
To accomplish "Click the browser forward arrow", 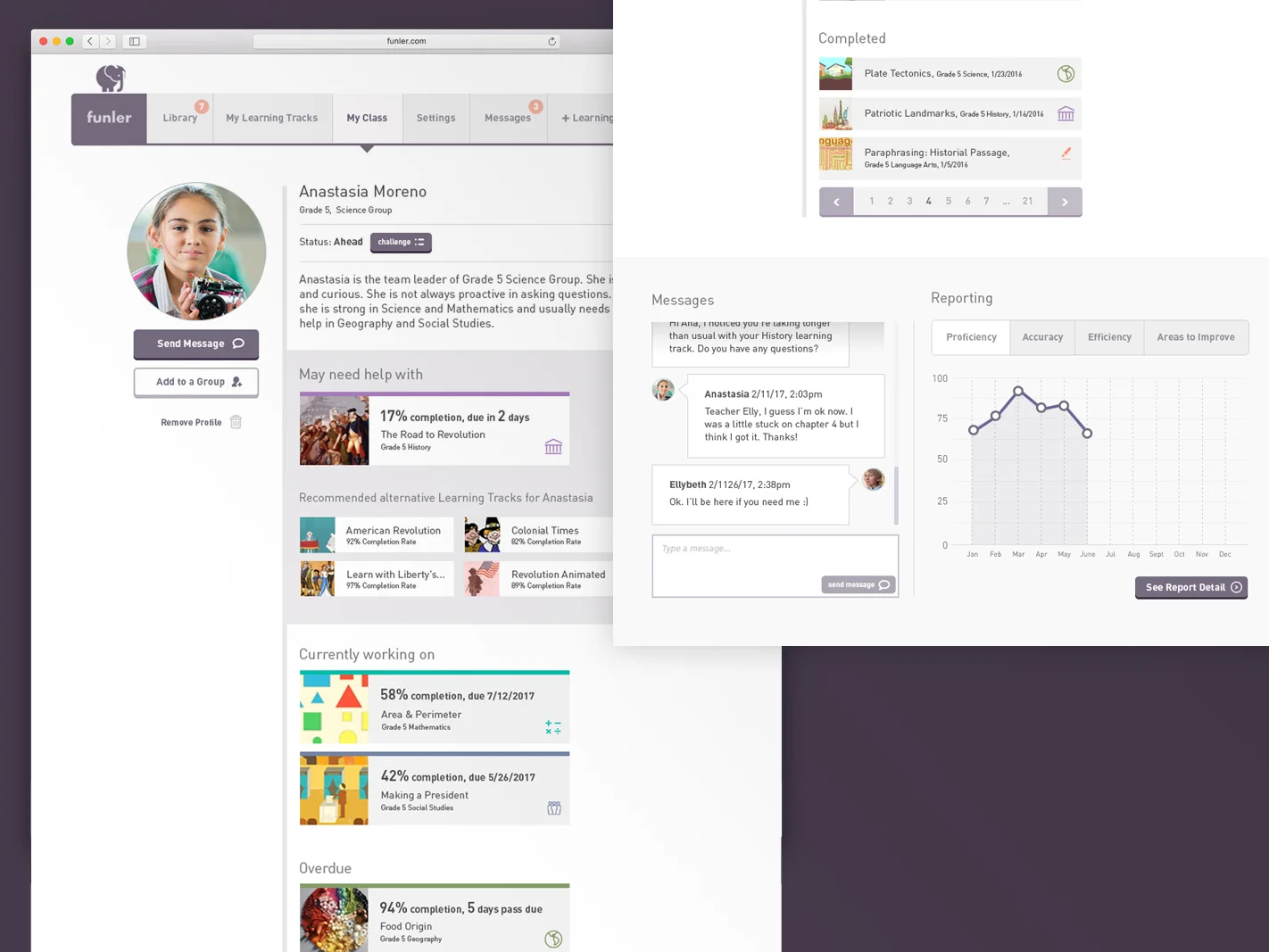I will click(108, 41).
